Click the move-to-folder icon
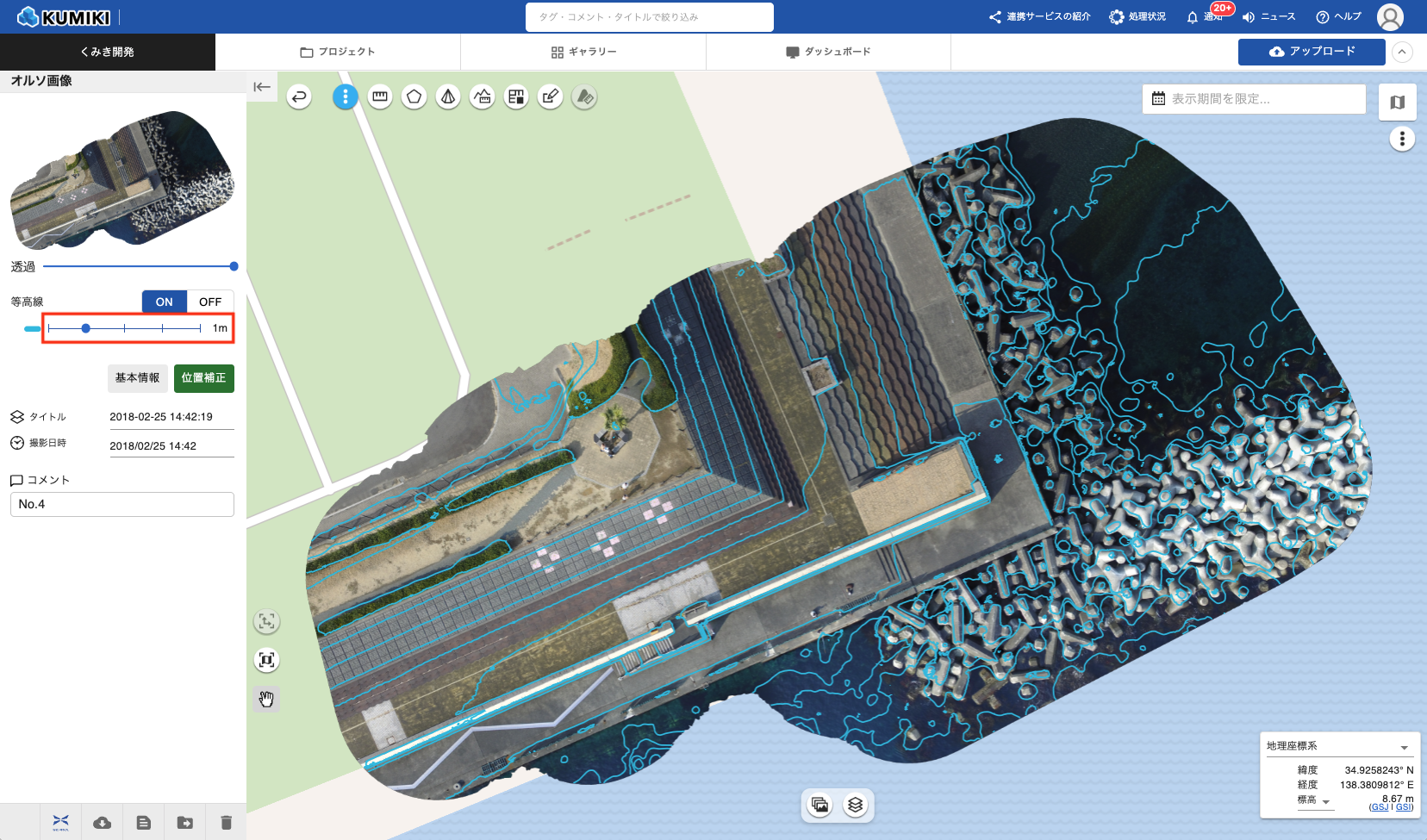Viewport: 1427px width, 840px height. tap(184, 823)
